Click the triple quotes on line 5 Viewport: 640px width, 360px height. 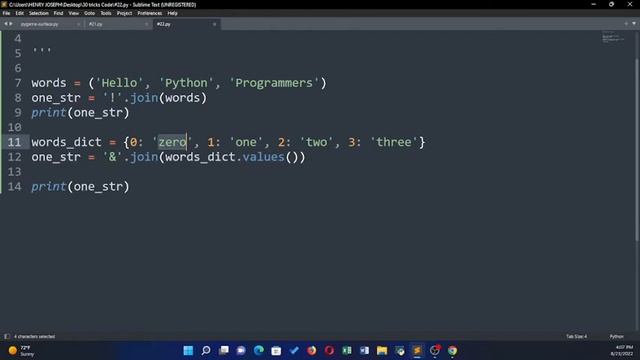(x=42, y=51)
